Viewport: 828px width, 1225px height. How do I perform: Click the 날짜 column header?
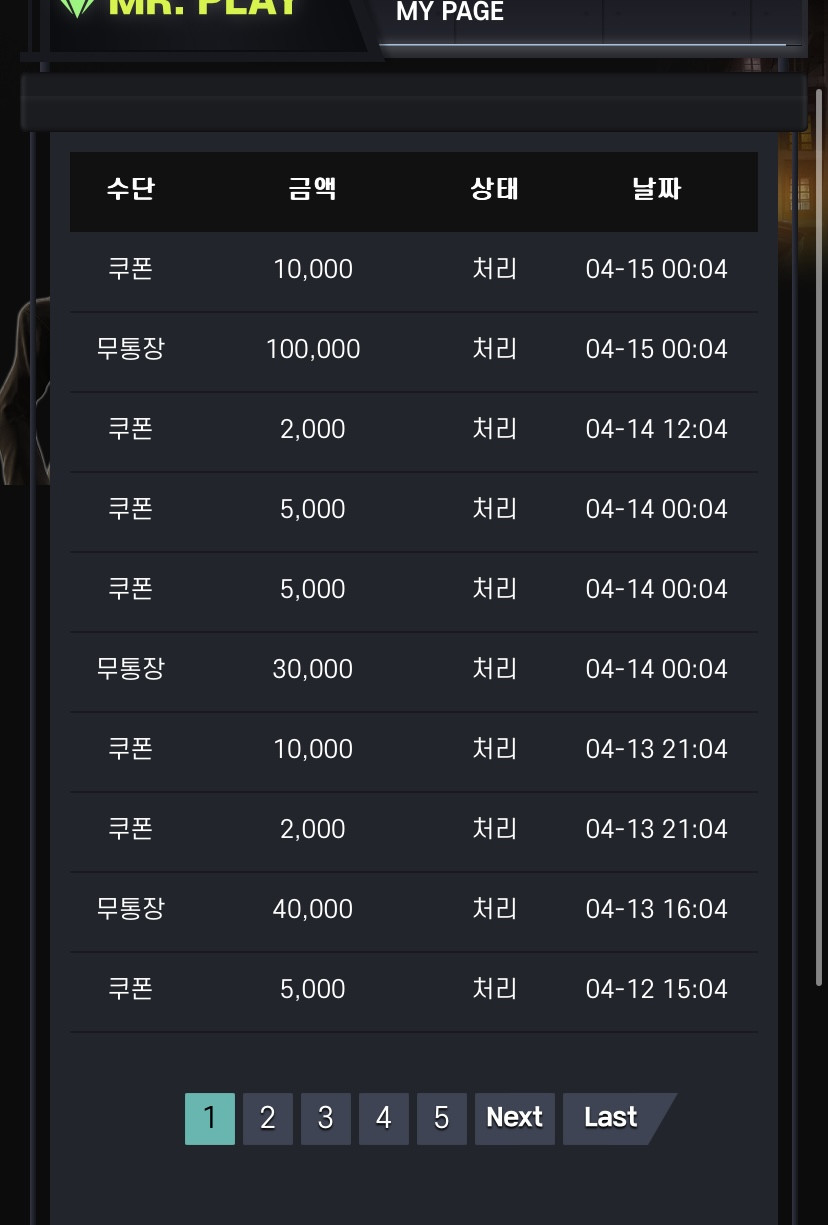657,189
